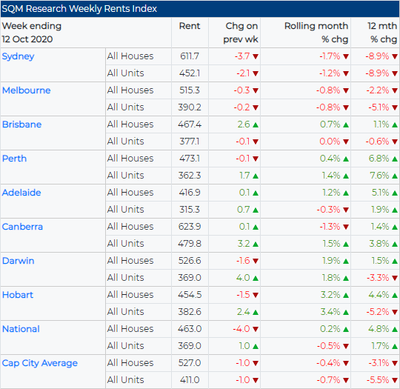The image size is (400, 389).
Task: Open the Canberra city link
Action: click(22, 227)
